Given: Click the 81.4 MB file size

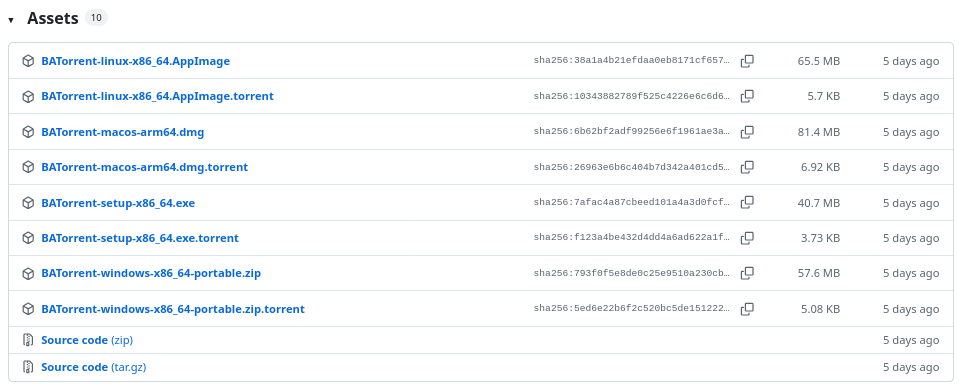Looking at the screenshot, I should [x=818, y=131].
